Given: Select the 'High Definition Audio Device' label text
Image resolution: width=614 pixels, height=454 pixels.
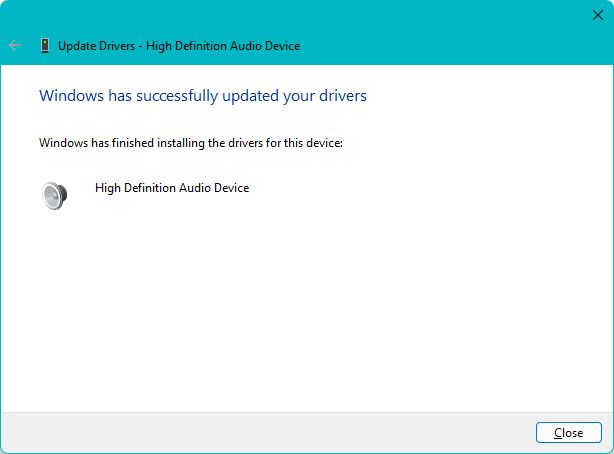Looking at the screenshot, I should [x=172, y=188].
